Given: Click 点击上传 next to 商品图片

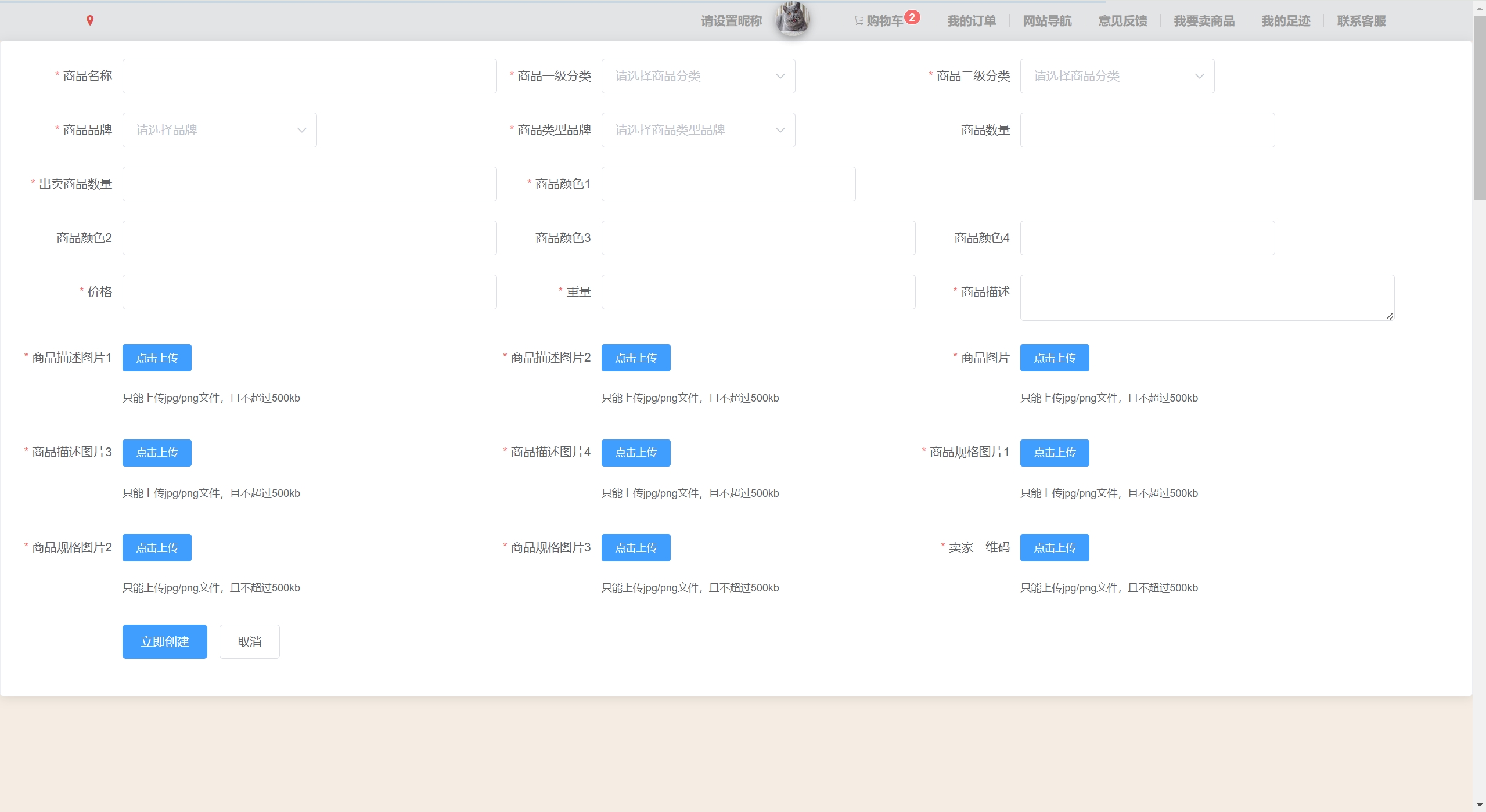Looking at the screenshot, I should click(1054, 358).
